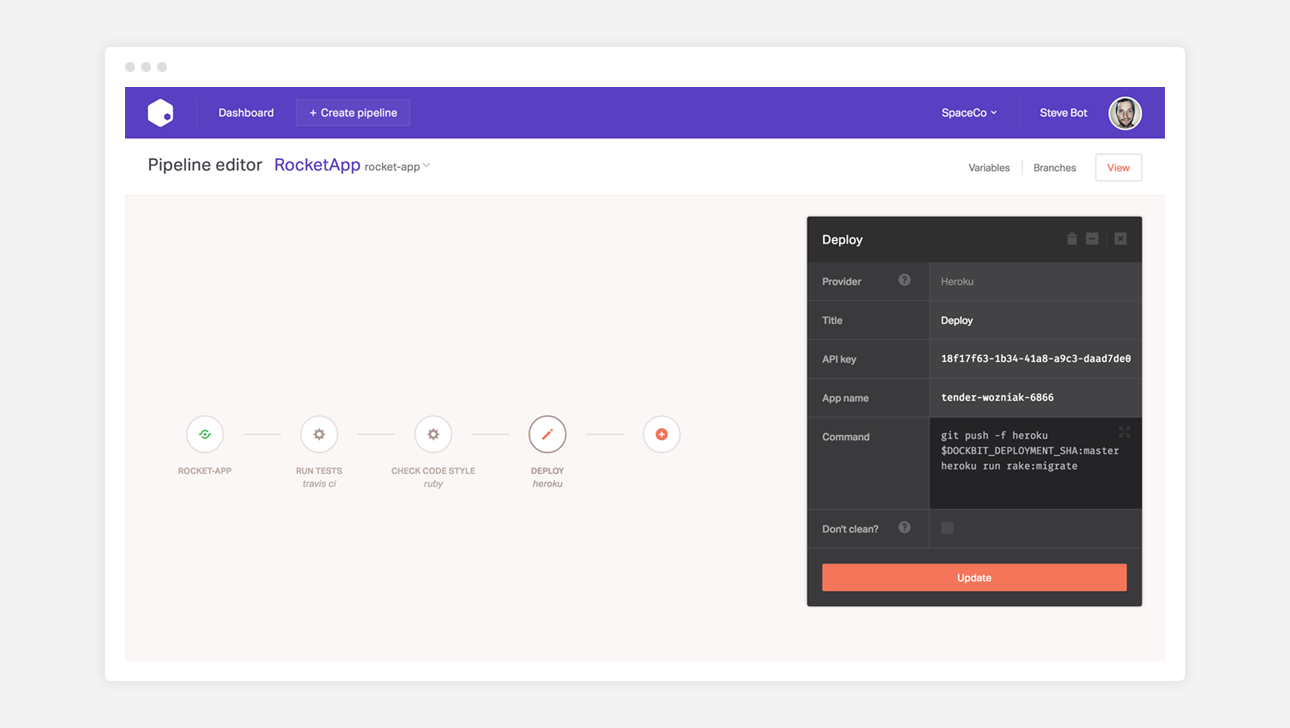Click the Deploy panel title
The image size is (1290, 728).
[x=842, y=240]
